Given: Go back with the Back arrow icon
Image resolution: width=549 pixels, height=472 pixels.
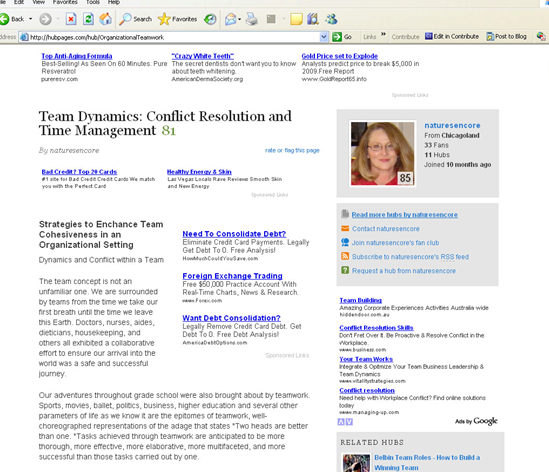Looking at the screenshot, I should point(4,19).
